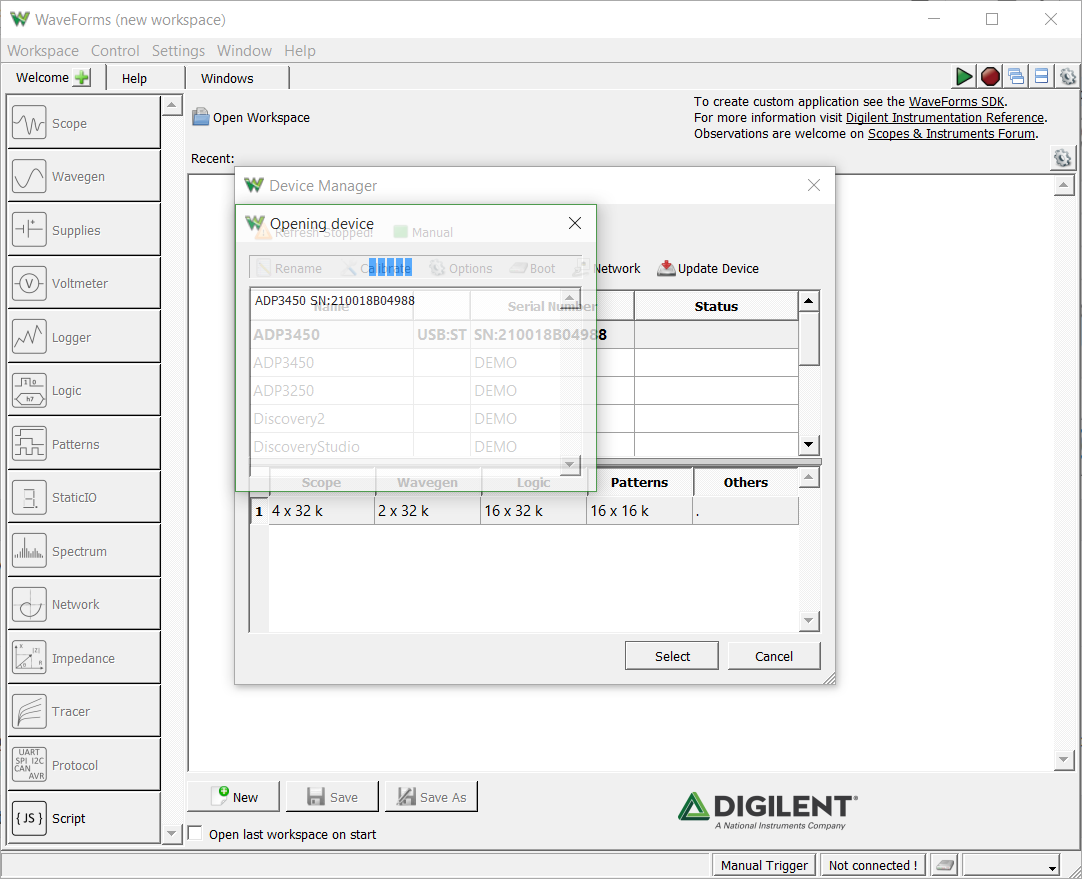The height and width of the screenshot is (879, 1082).
Task: Open the Window menu
Action: 244,50
